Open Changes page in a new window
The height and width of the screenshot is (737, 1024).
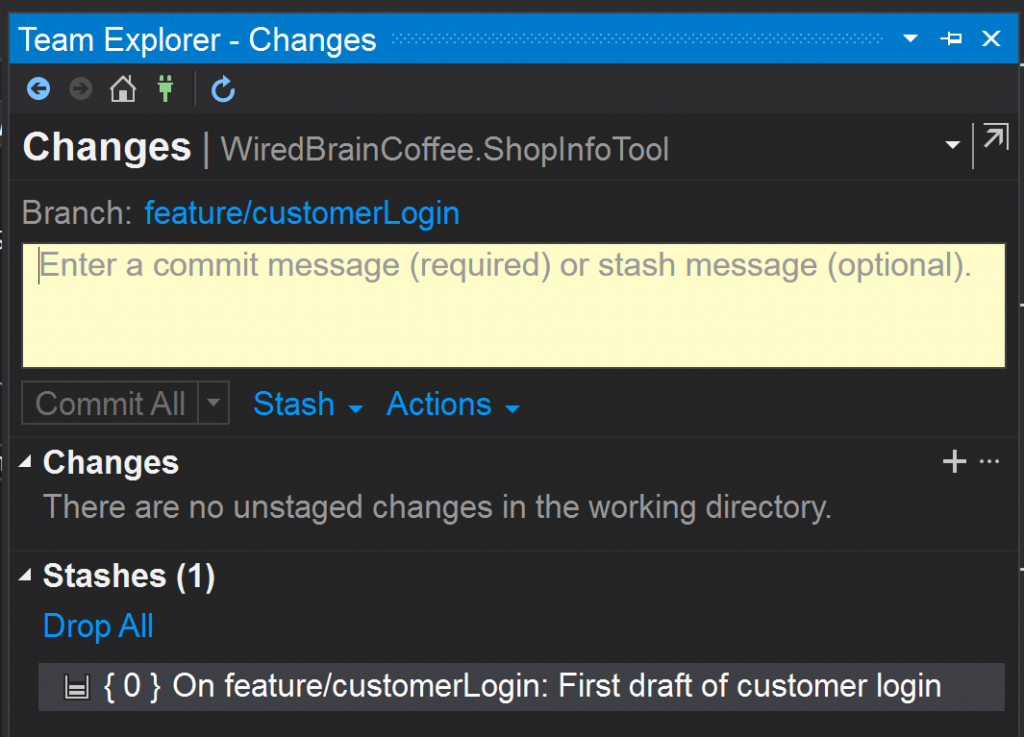tap(995, 136)
